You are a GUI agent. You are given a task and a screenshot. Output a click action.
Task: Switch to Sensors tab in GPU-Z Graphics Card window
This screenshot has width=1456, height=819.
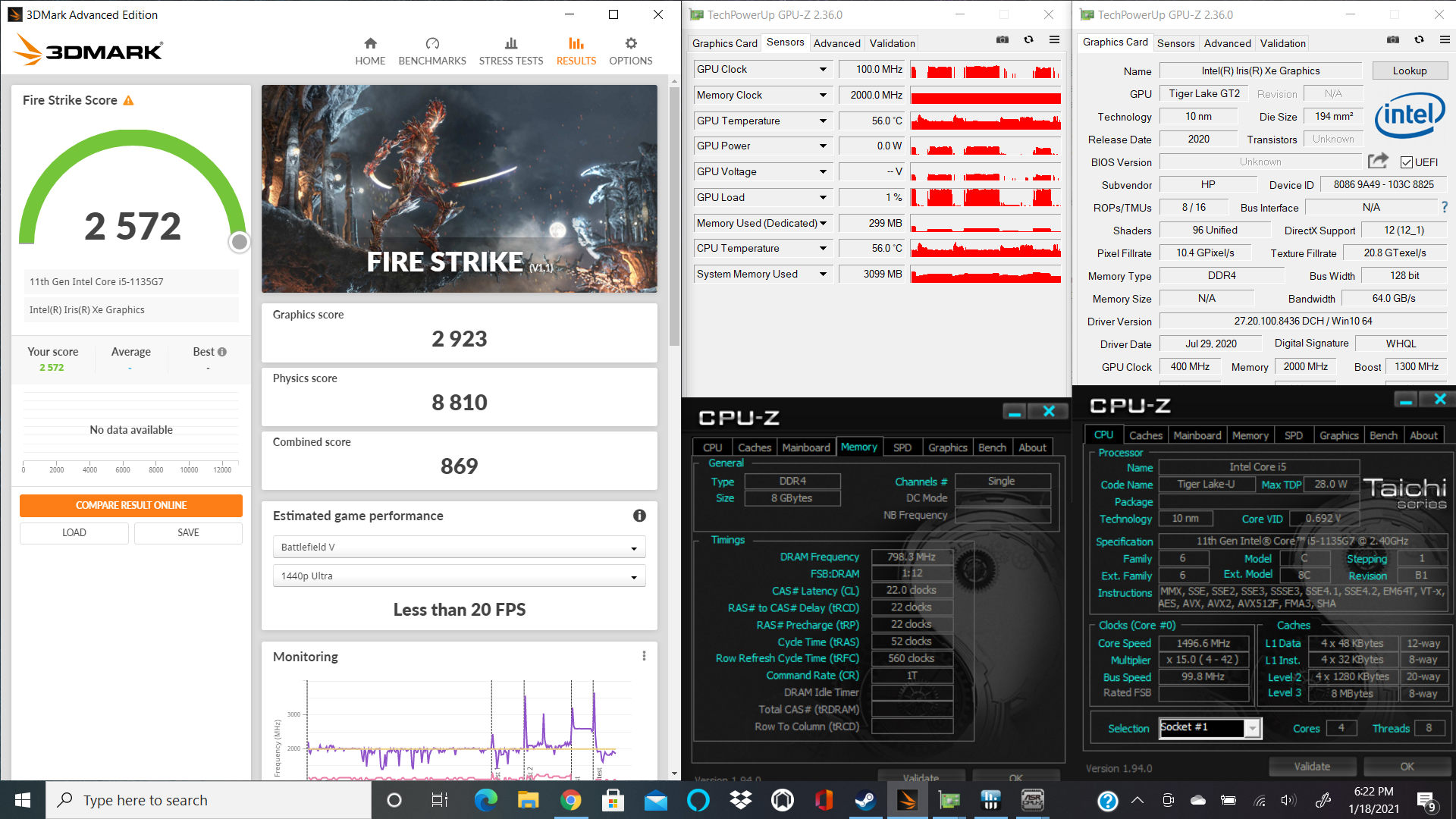(1175, 43)
